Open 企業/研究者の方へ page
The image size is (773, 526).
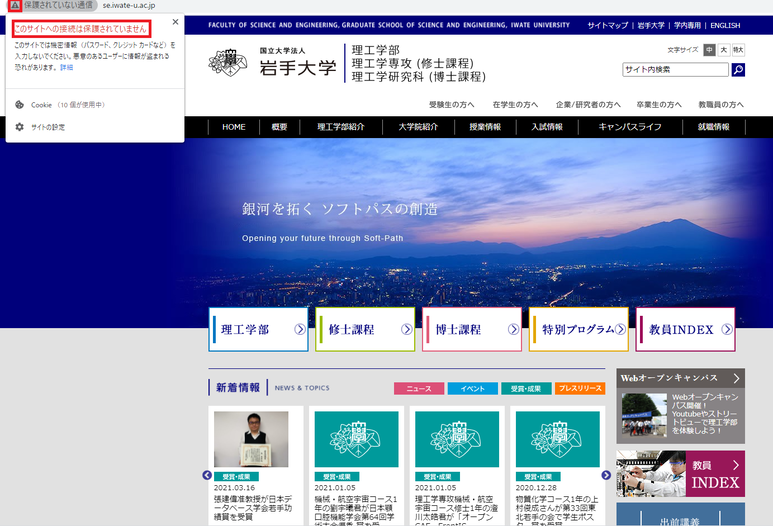588,105
